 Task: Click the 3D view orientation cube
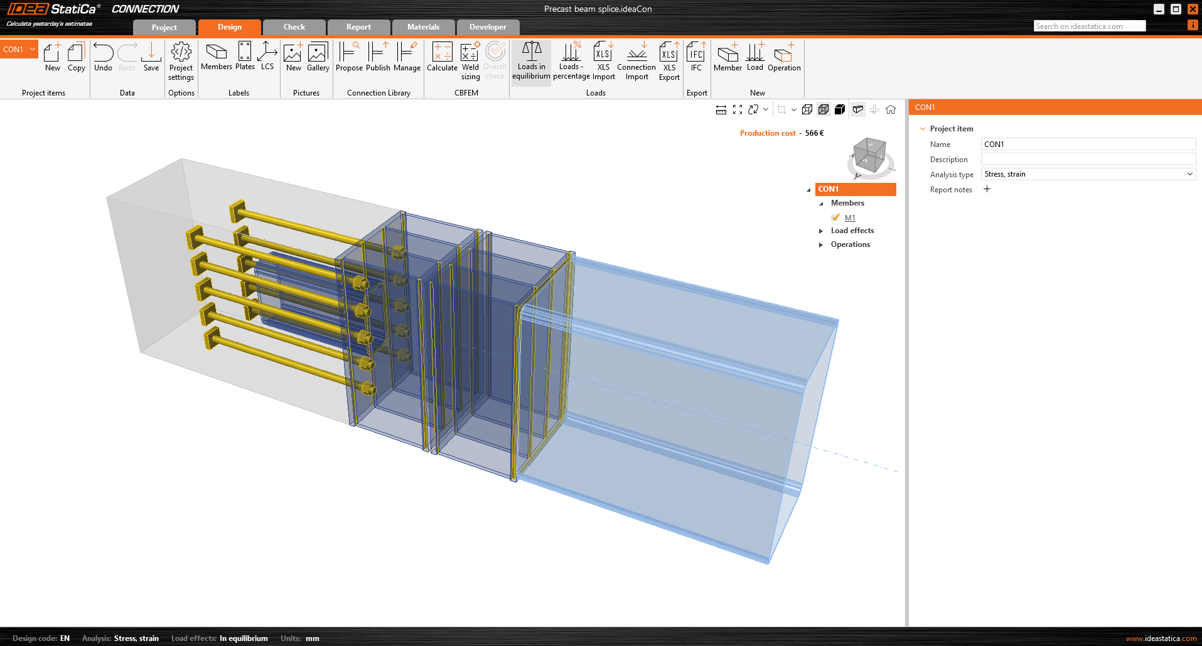coord(868,156)
